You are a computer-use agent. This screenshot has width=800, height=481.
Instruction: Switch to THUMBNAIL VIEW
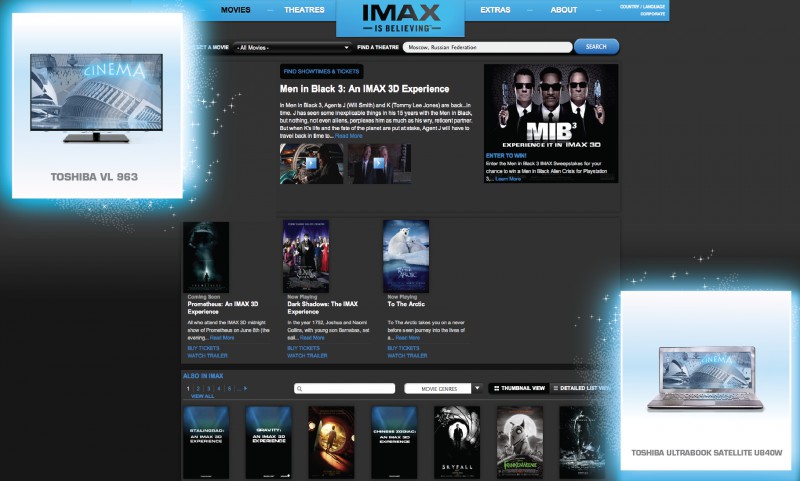point(519,388)
